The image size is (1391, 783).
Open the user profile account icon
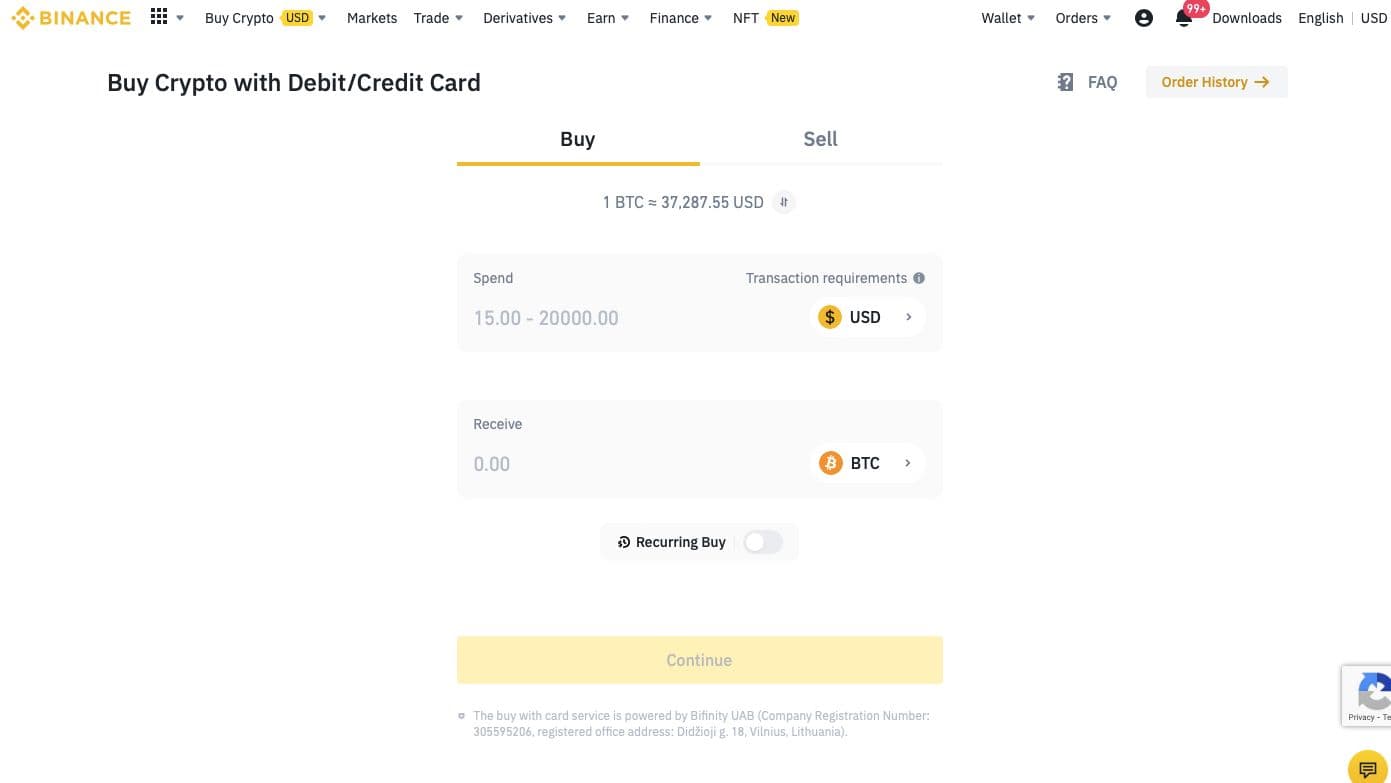click(1144, 18)
